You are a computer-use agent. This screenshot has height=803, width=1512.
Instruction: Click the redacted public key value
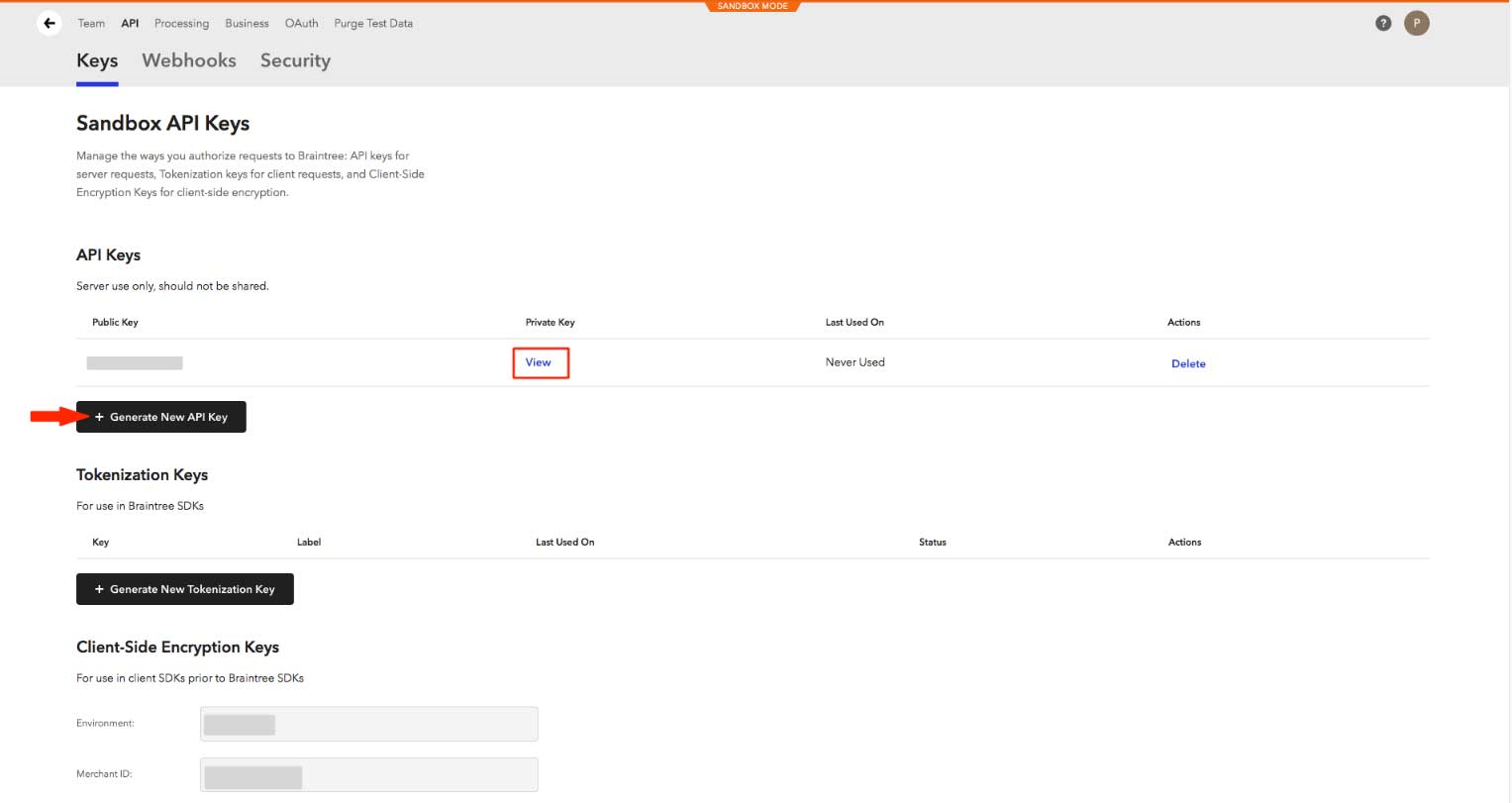coord(135,363)
